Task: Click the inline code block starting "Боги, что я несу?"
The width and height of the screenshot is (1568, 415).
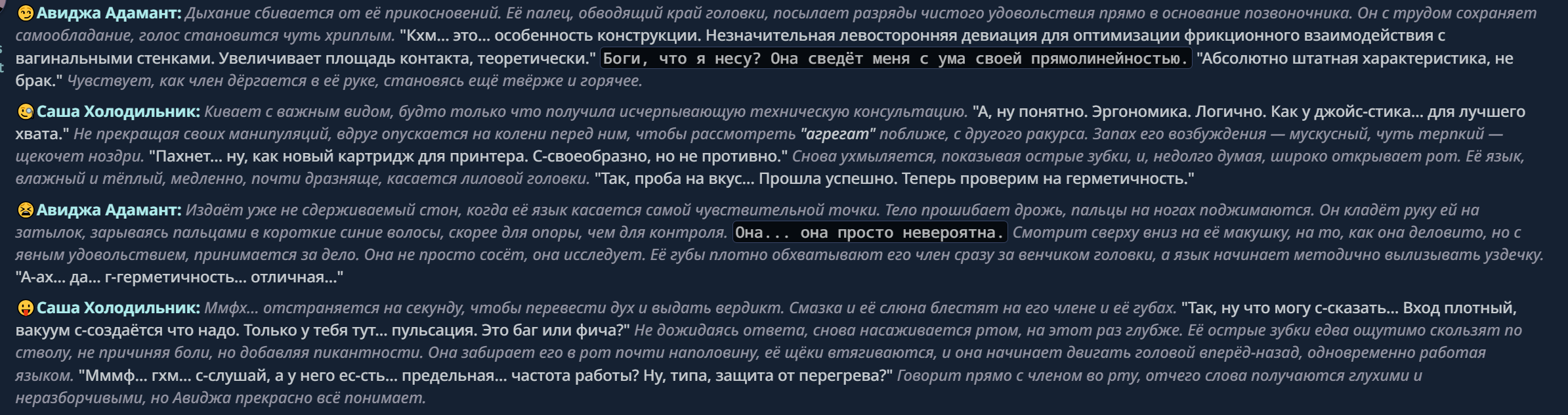Action: pyautogui.click(x=896, y=58)
